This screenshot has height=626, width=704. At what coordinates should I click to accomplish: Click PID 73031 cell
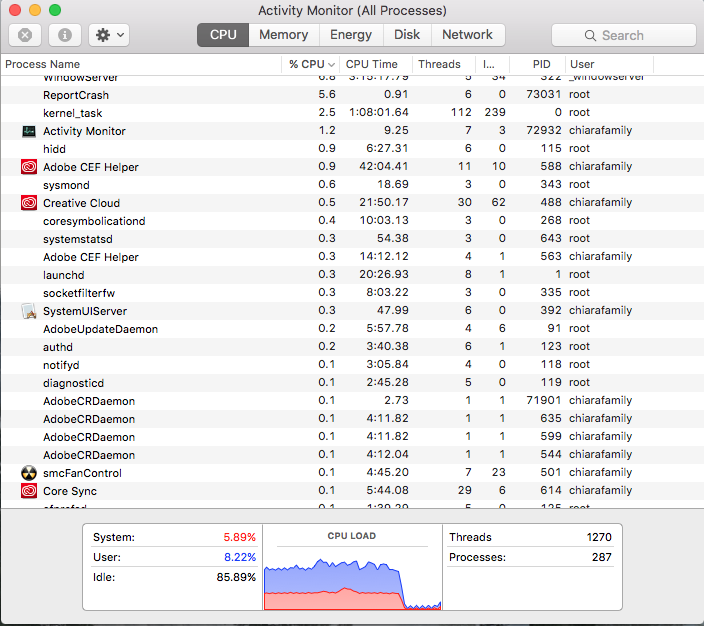point(543,94)
